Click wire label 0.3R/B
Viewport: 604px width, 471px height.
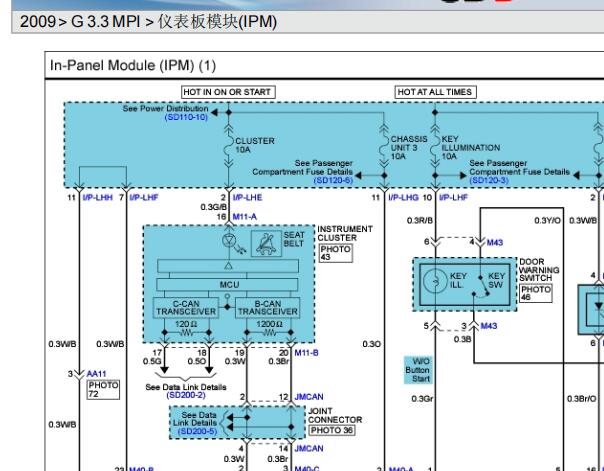pos(420,221)
